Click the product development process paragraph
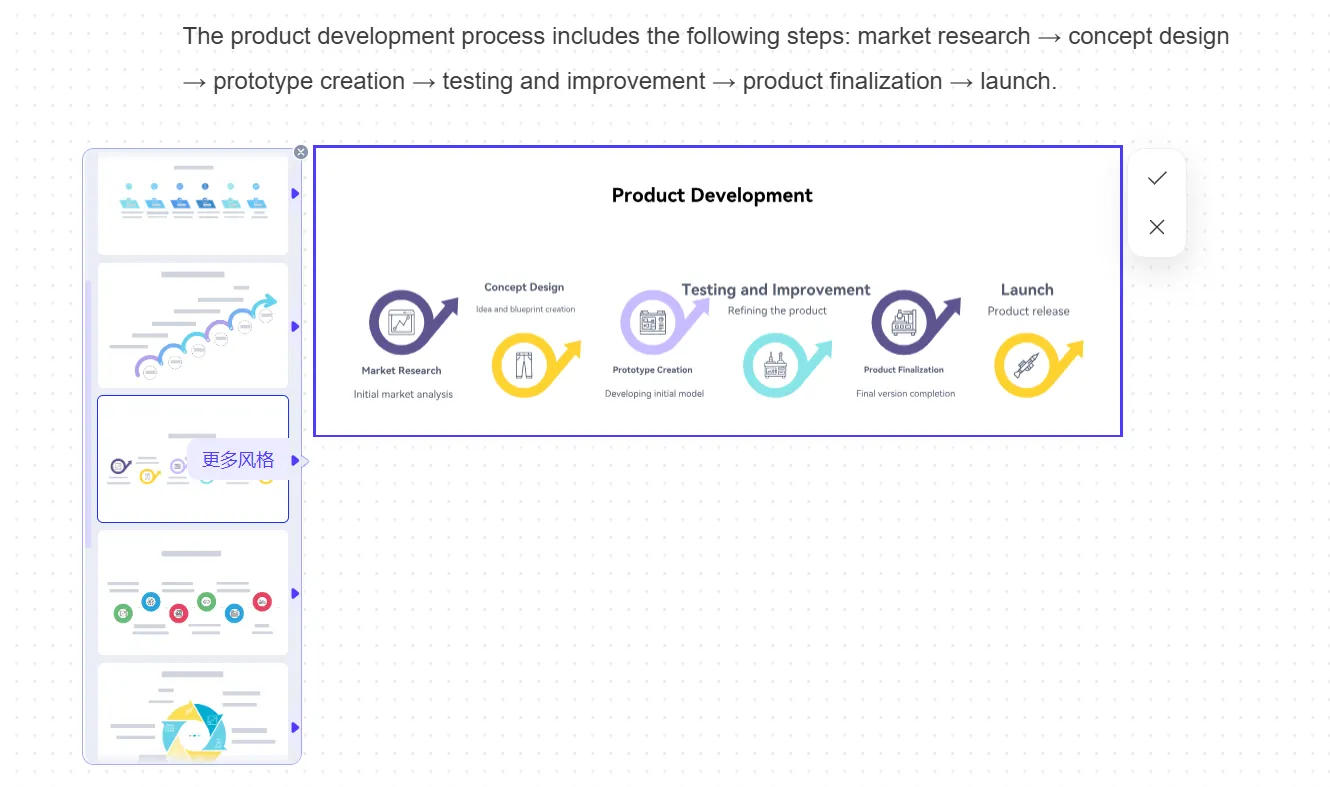 coord(705,58)
